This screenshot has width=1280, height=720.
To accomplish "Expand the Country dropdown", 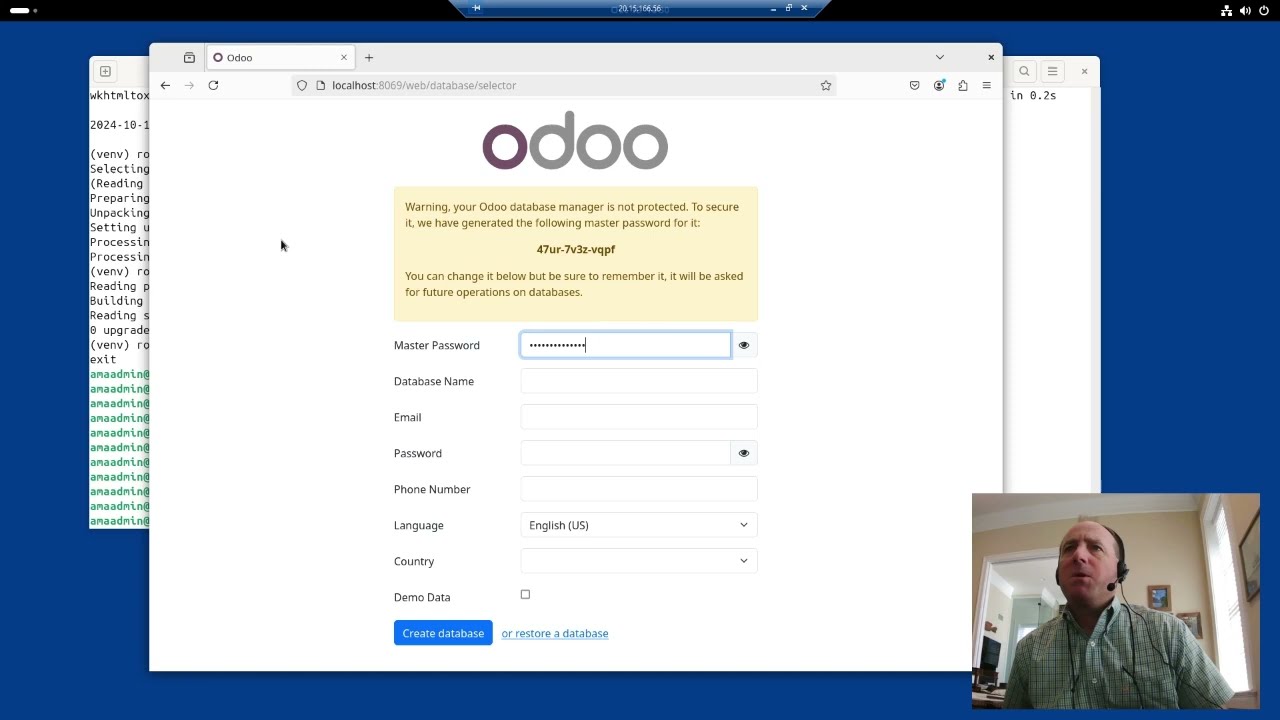I will [639, 561].
